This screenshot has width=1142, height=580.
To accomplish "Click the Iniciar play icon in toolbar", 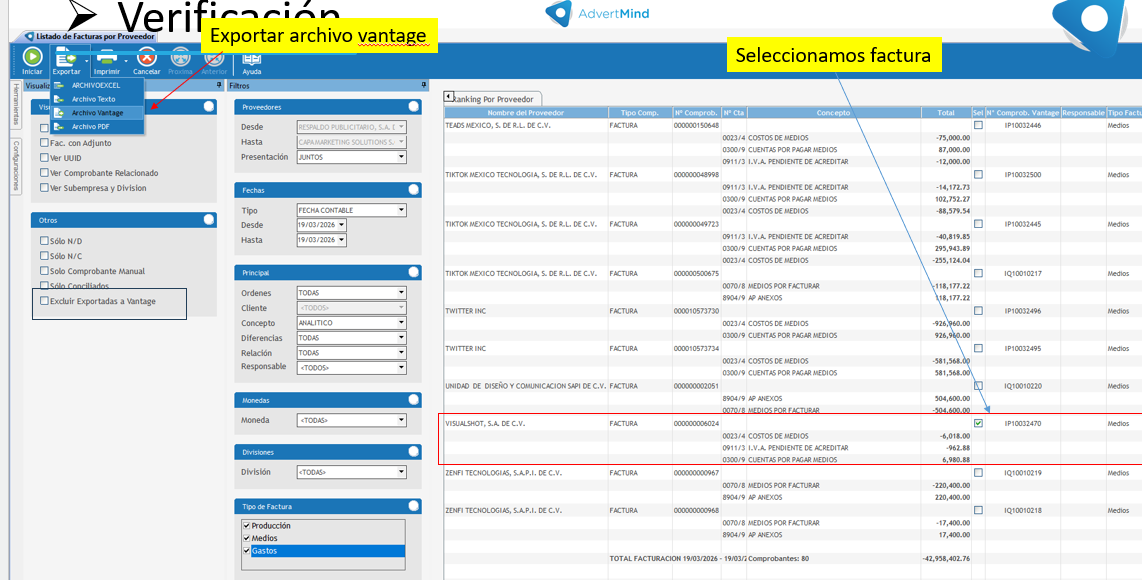I will pos(32,57).
